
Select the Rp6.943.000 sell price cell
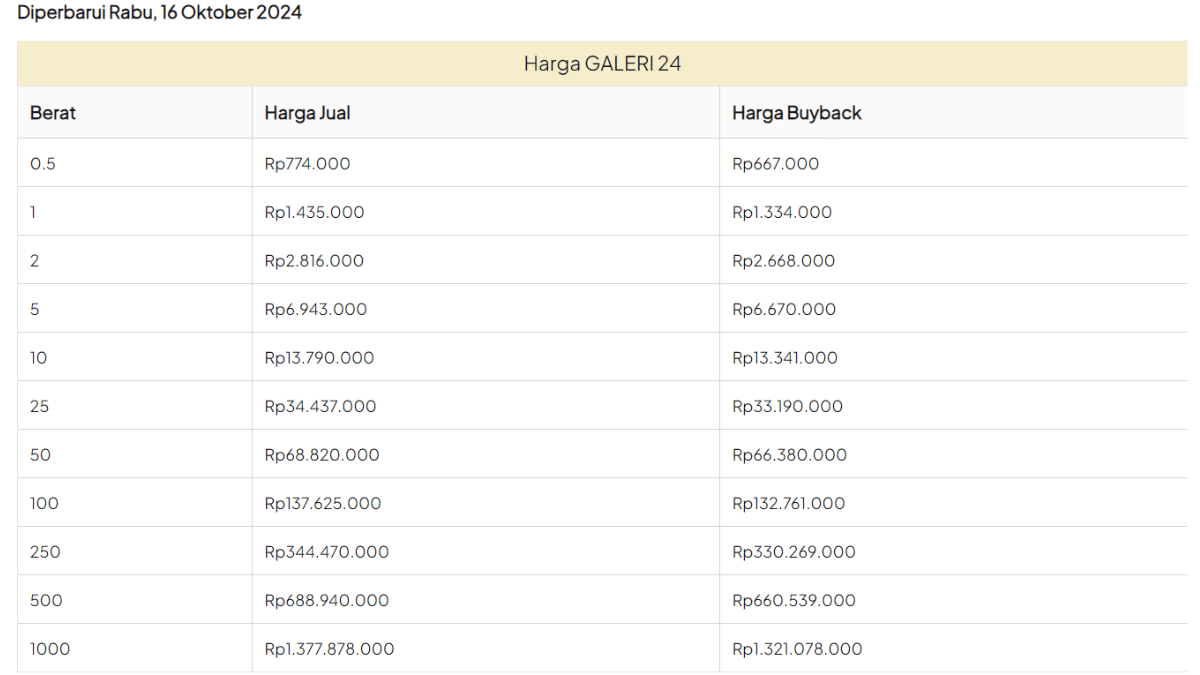click(x=315, y=310)
